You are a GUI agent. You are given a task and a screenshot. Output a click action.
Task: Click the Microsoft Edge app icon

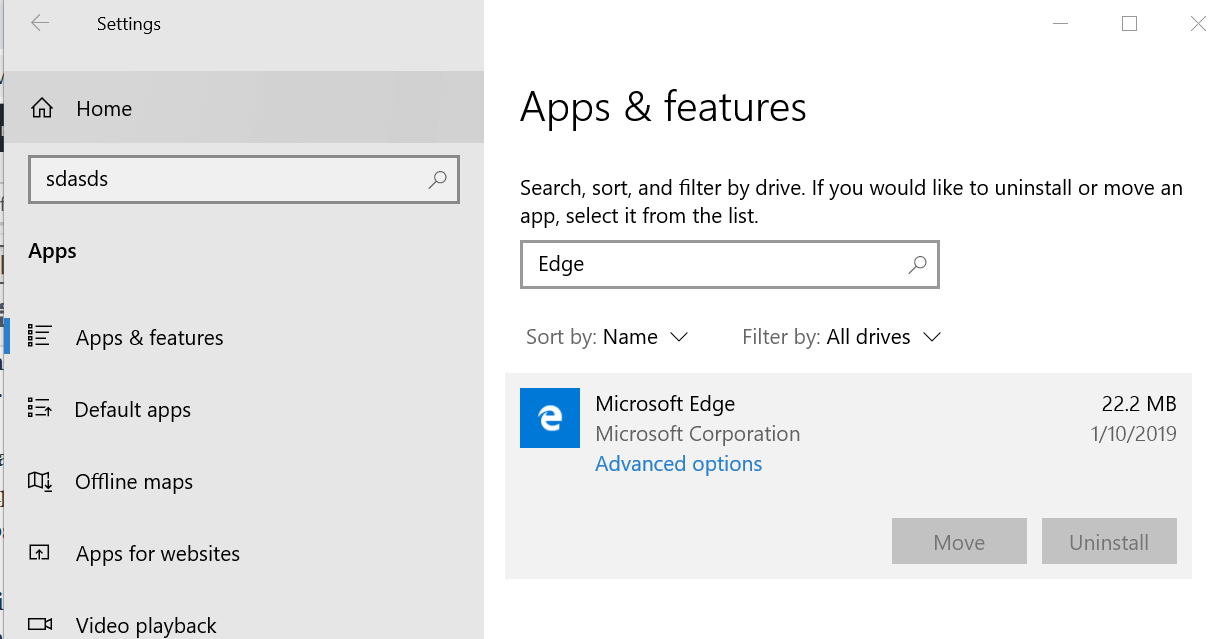coord(550,418)
